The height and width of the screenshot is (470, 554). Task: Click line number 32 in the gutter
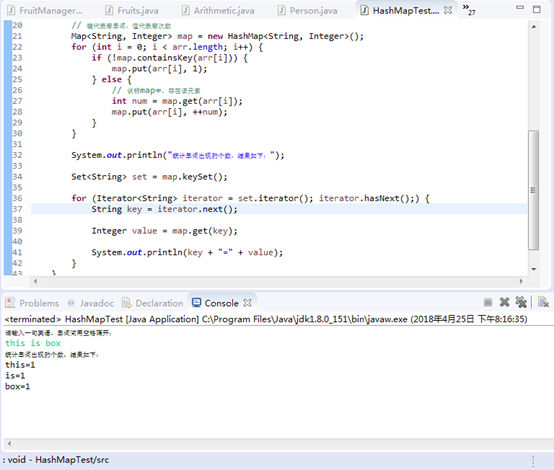tap(17, 155)
